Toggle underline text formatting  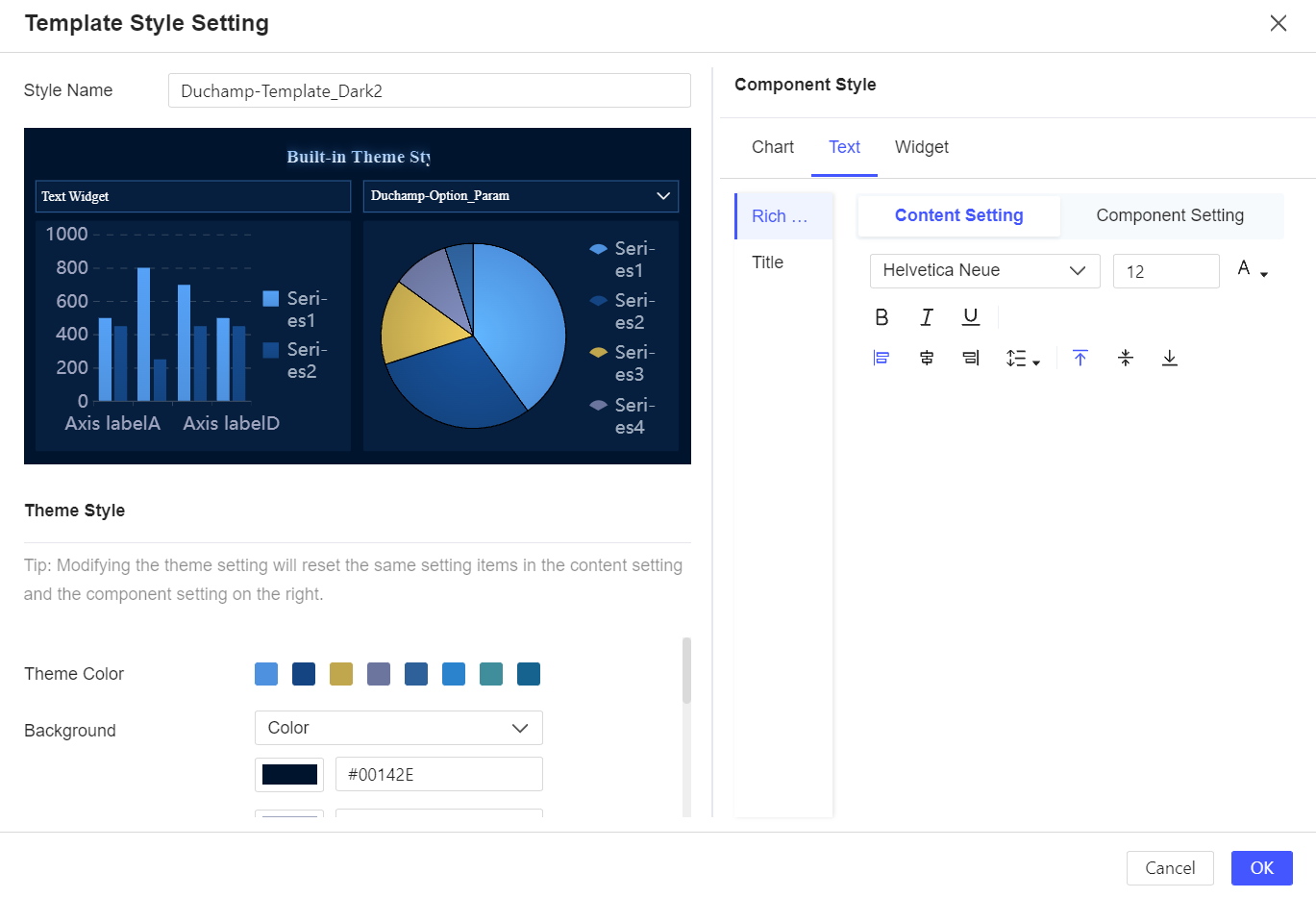[x=971, y=317]
